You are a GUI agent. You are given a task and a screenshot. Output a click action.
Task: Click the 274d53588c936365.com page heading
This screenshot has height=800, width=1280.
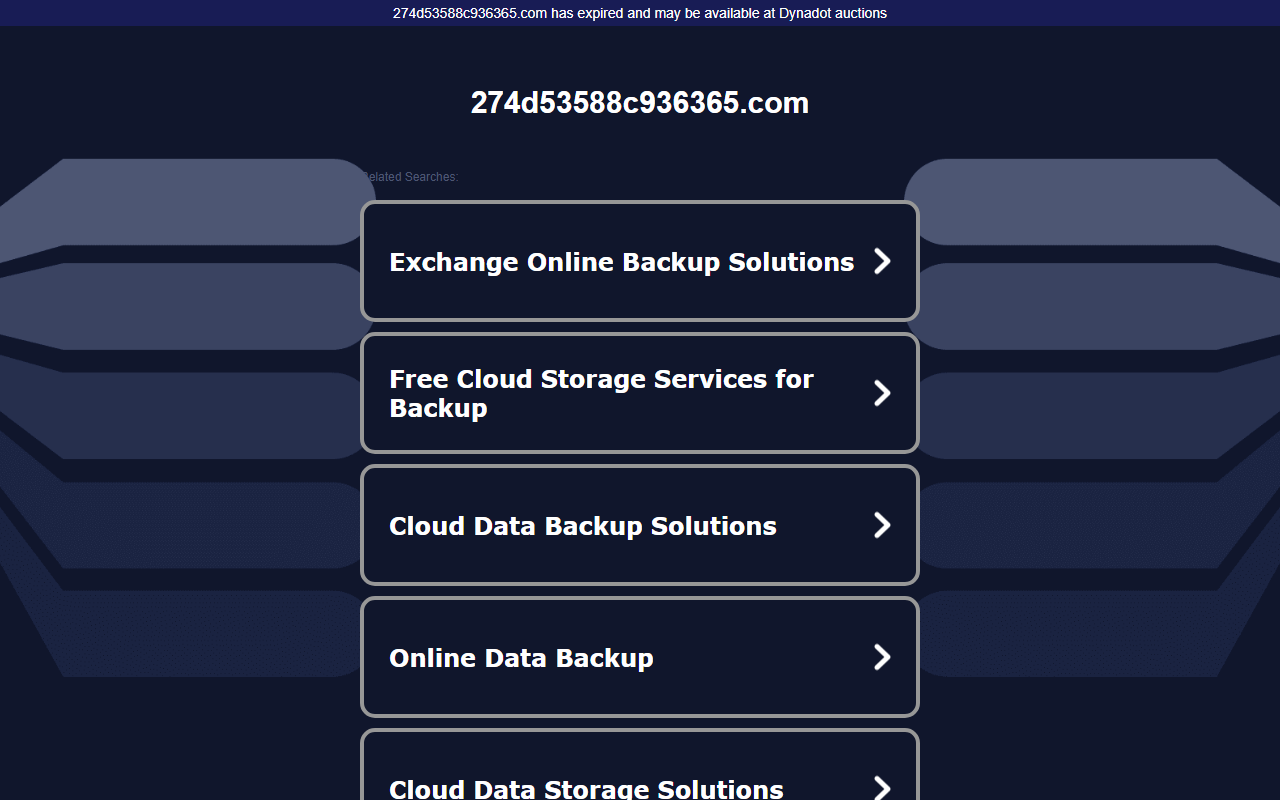(x=640, y=103)
